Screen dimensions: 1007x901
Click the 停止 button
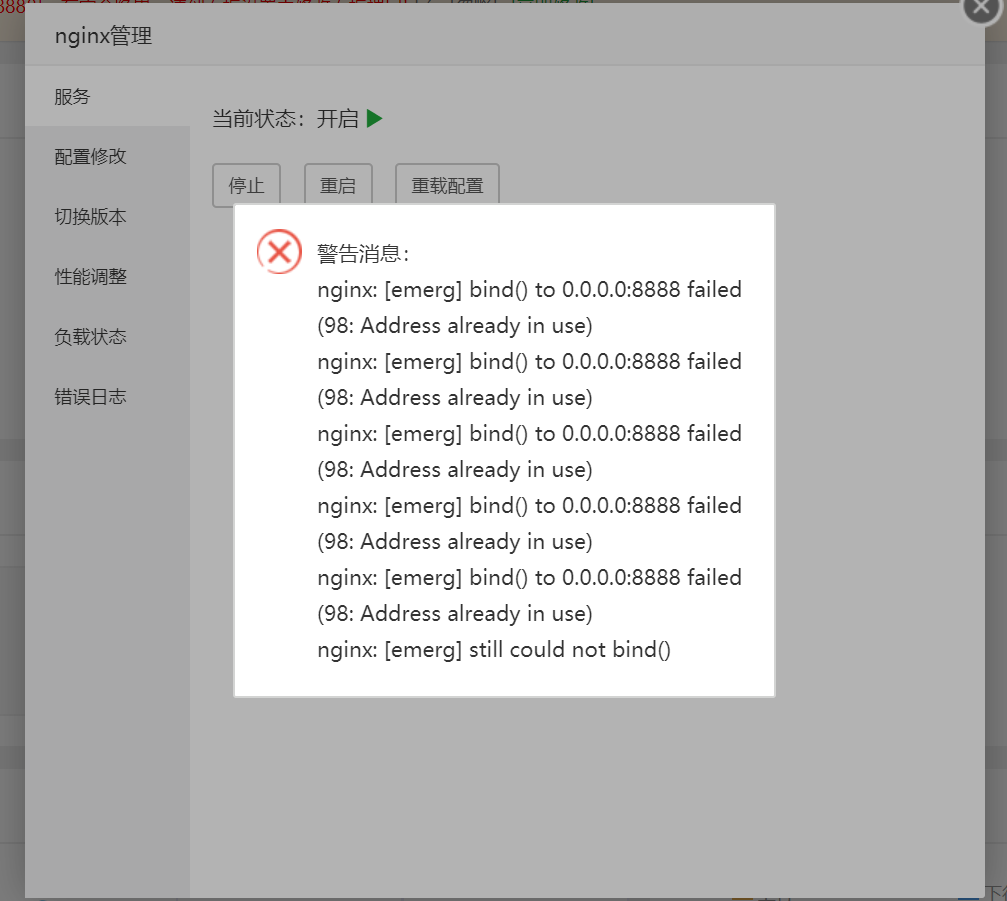pos(247,186)
